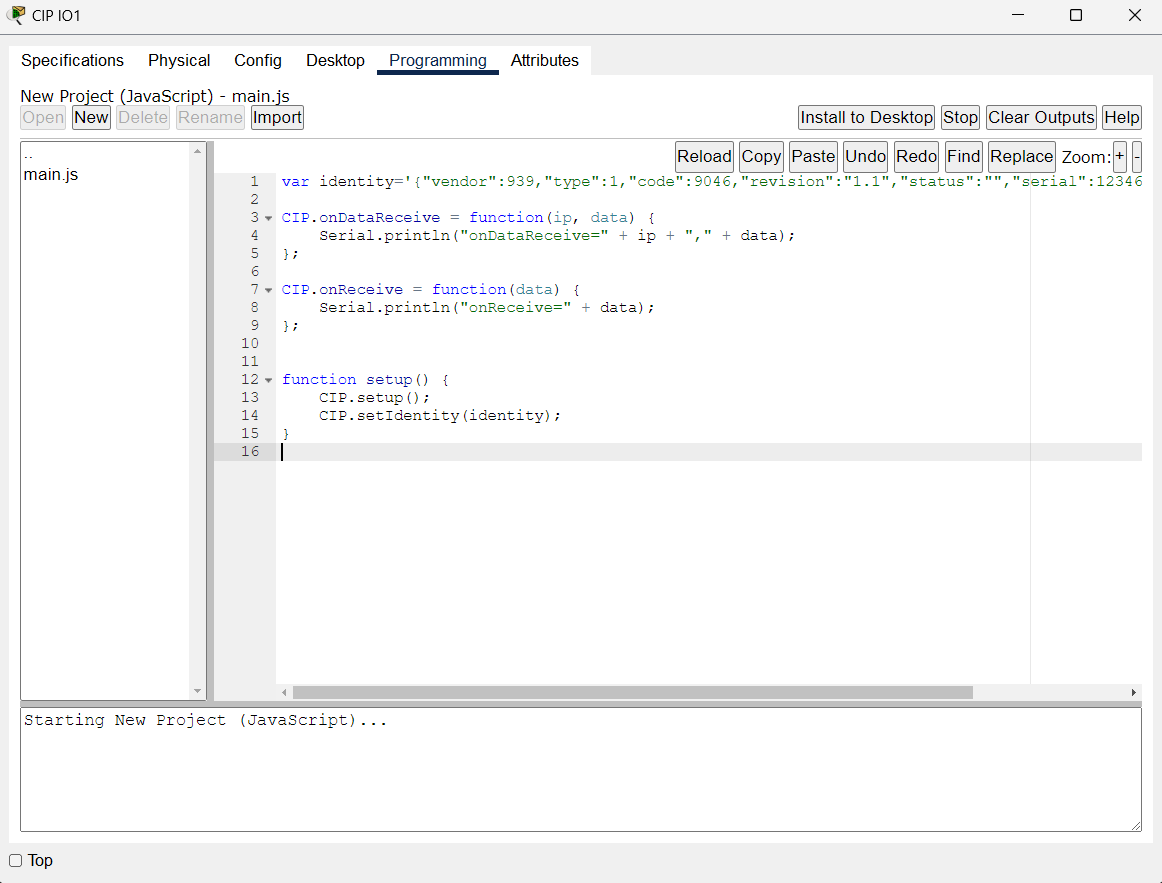Collapse the onDataReceive function fold arrow

[268, 218]
